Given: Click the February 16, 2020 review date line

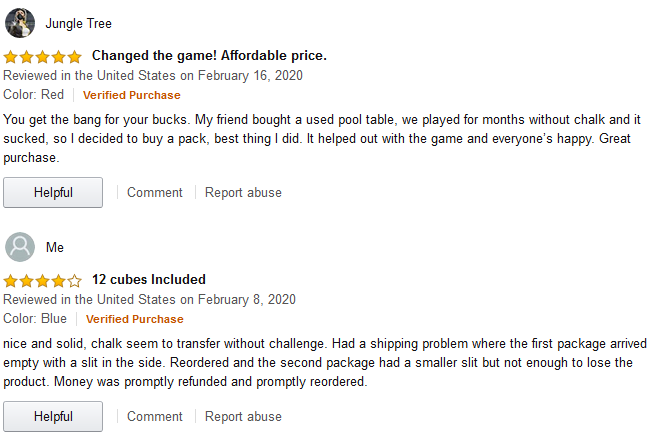Looking at the screenshot, I should (x=153, y=75).
